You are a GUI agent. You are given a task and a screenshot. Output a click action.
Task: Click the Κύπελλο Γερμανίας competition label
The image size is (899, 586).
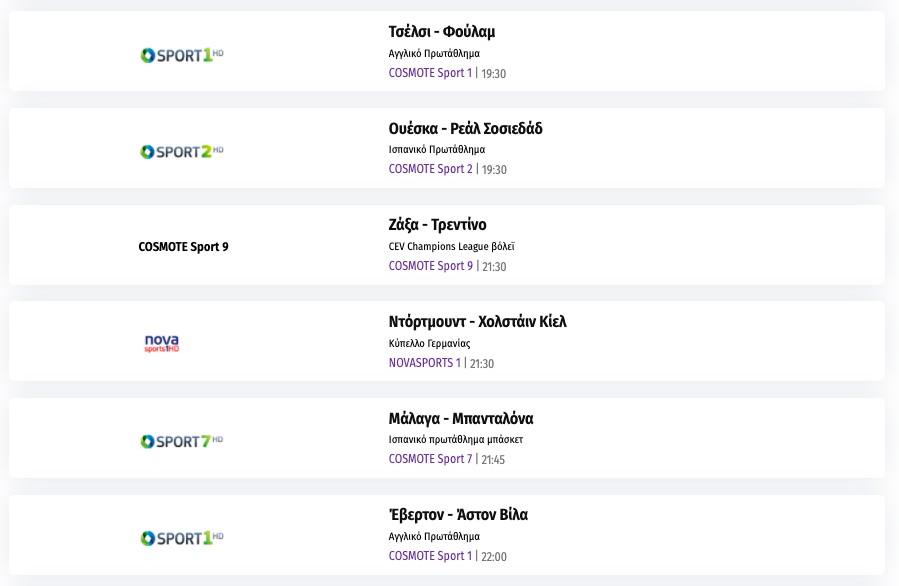[429, 343]
